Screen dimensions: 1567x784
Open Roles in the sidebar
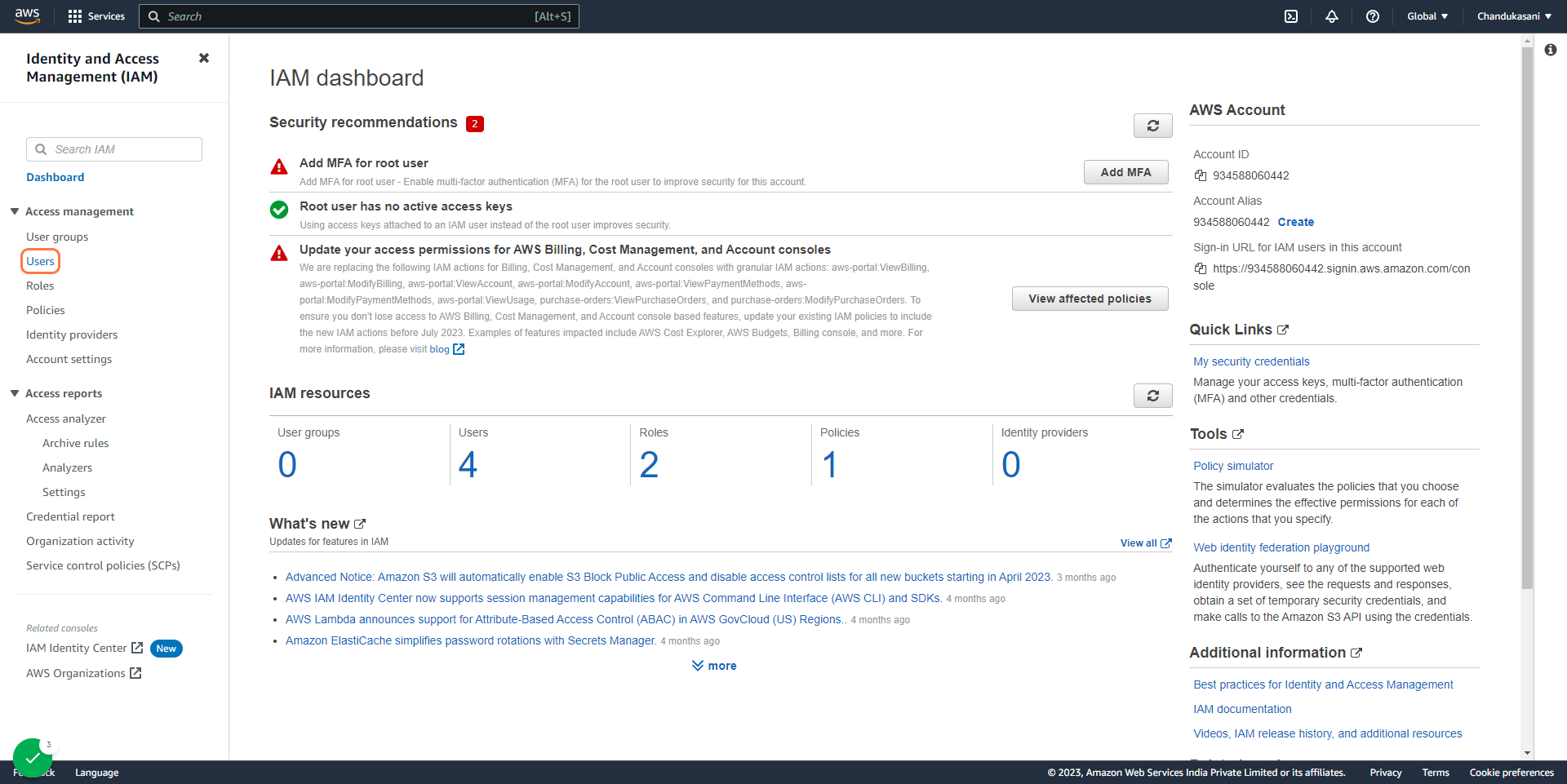pos(40,286)
